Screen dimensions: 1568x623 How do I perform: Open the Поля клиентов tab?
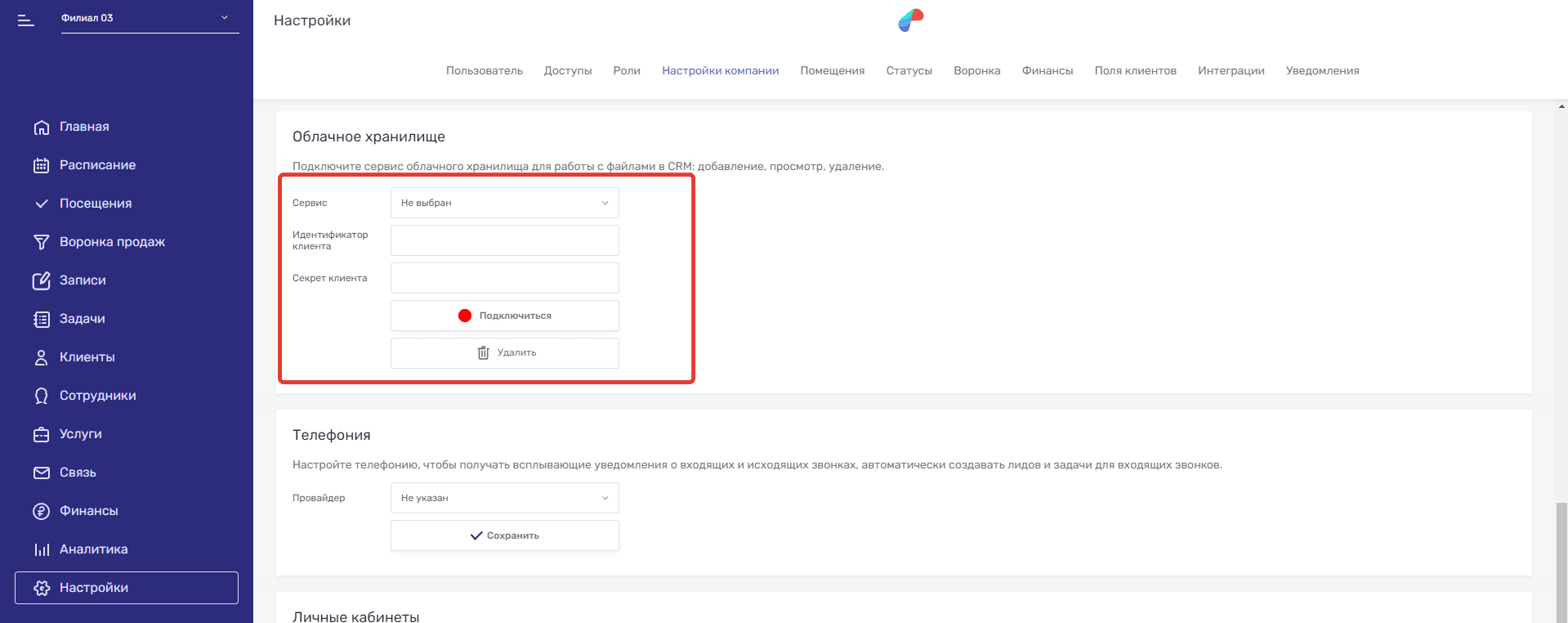1135,71
